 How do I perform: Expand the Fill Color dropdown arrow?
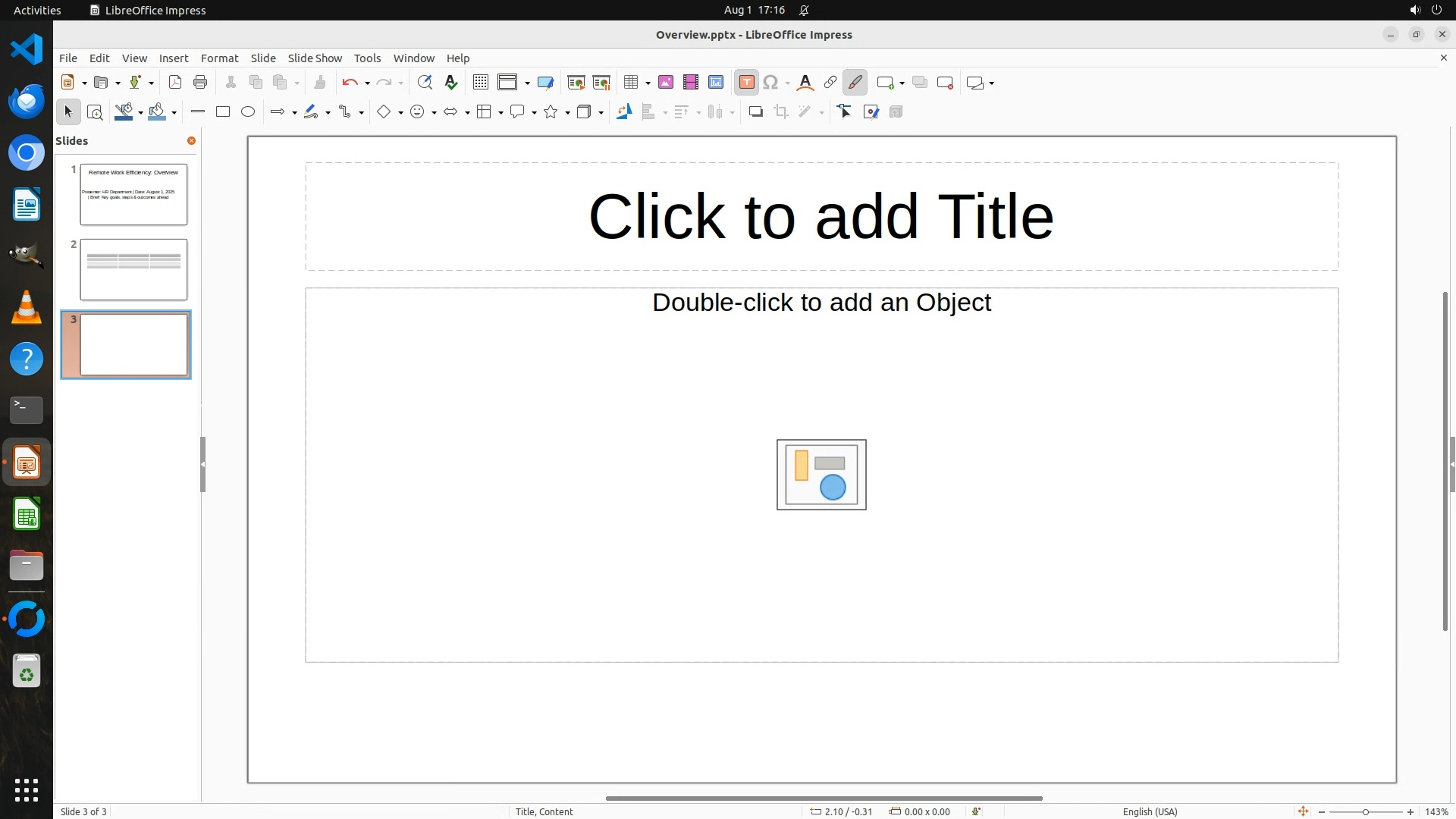(174, 113)
